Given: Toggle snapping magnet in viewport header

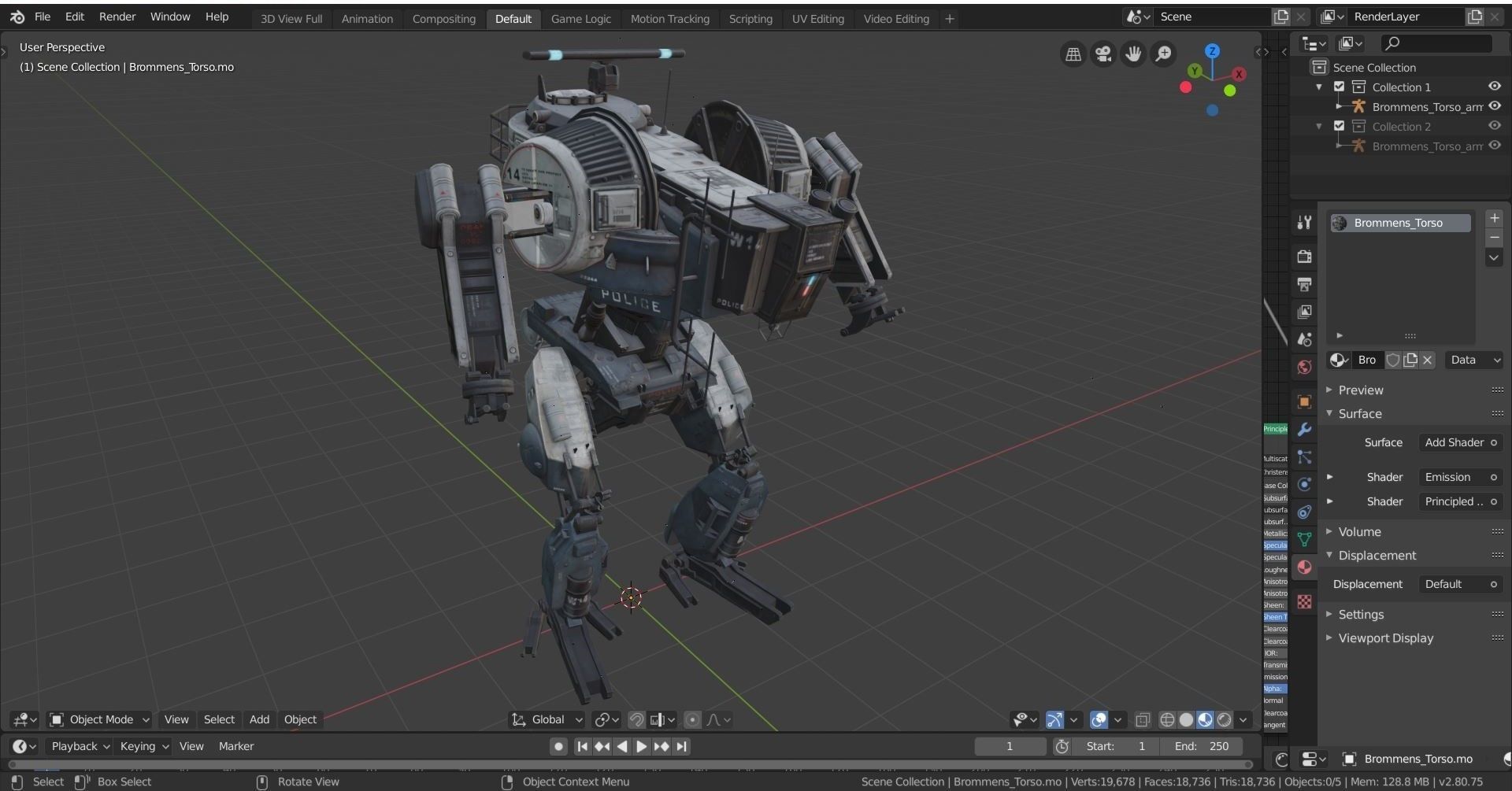Looking at the screenshot, I should point(636,719).
